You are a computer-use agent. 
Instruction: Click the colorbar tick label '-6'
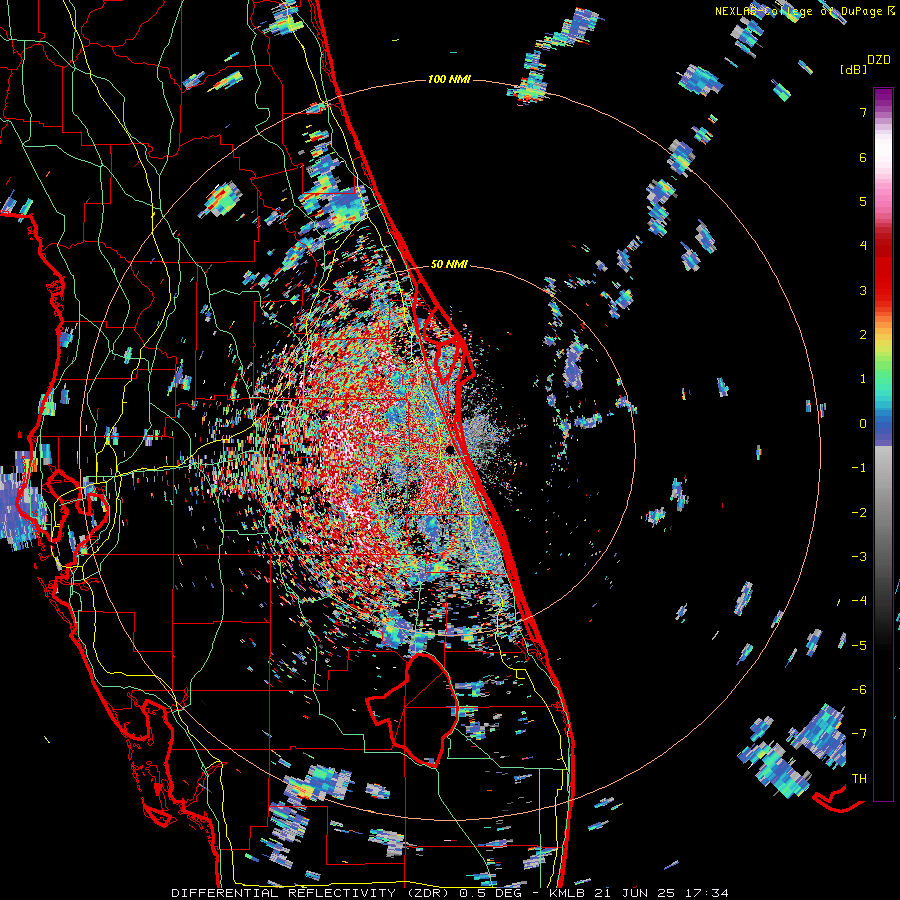(859, 689)
